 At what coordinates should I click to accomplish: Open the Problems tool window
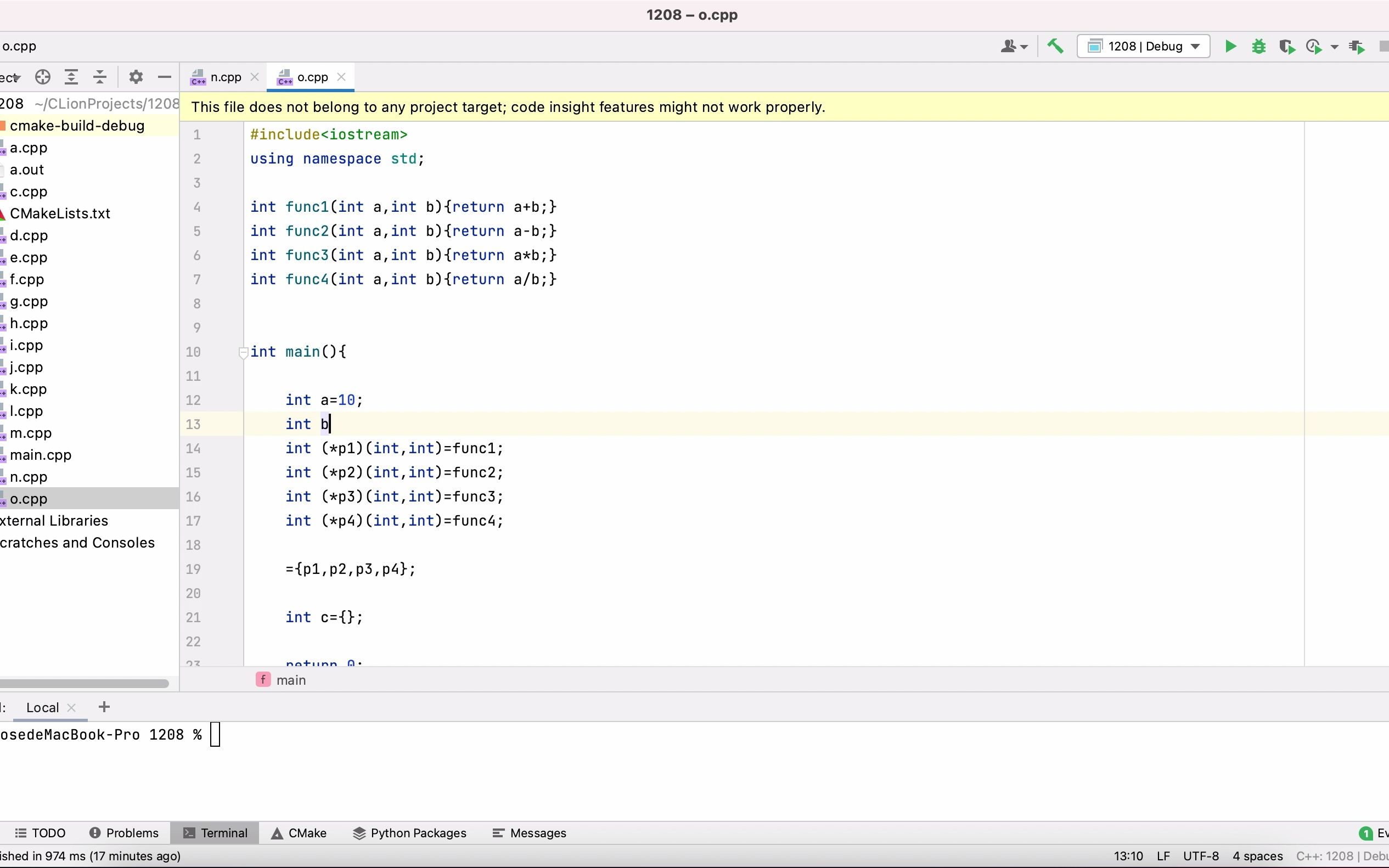pos(124,832)
